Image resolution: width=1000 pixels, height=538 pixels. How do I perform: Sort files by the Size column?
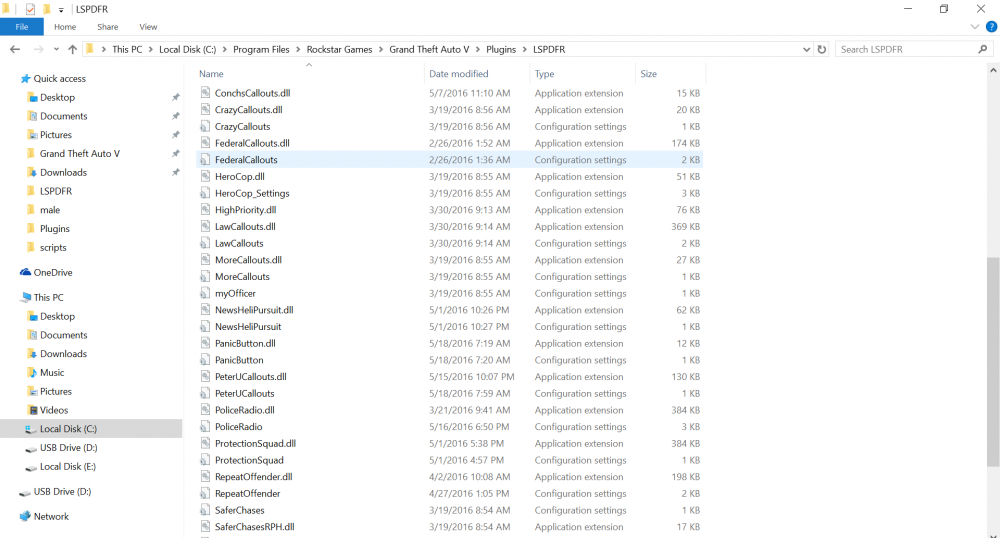click(x=649, y=74)
